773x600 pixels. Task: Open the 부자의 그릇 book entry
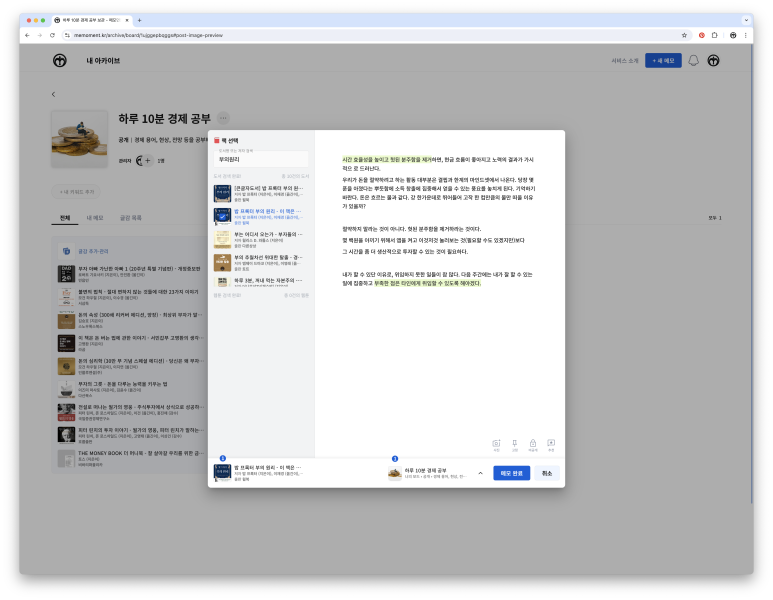[x=130, y=389]
